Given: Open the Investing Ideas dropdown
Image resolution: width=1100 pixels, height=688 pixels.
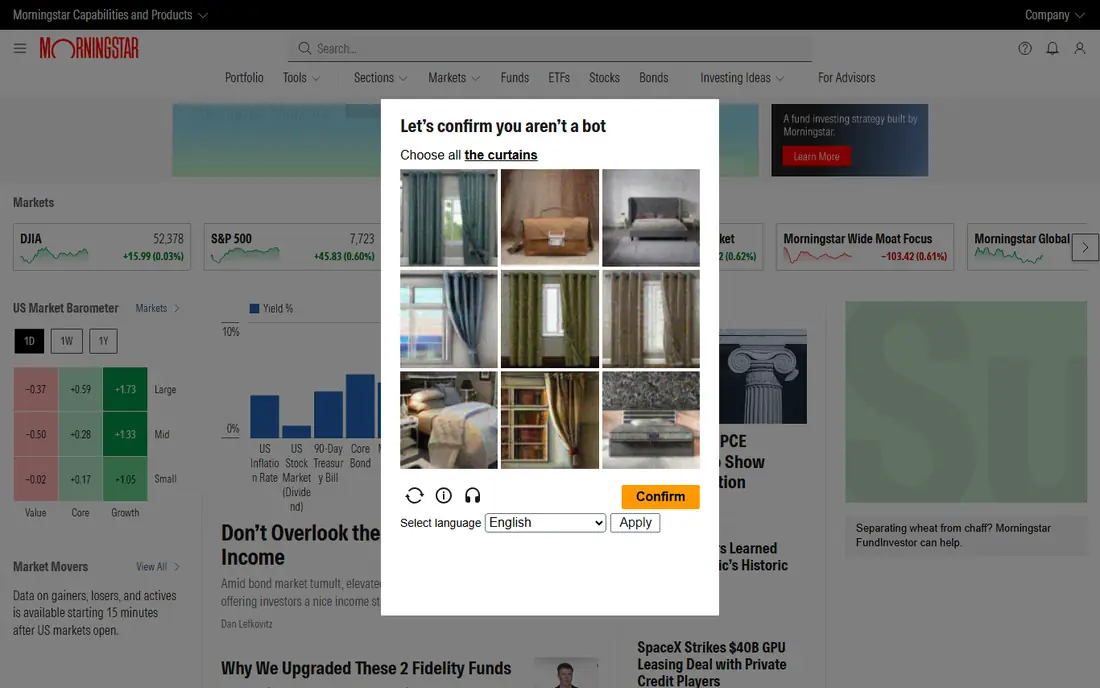Looking at the screenshot, I should coord(742,78).
